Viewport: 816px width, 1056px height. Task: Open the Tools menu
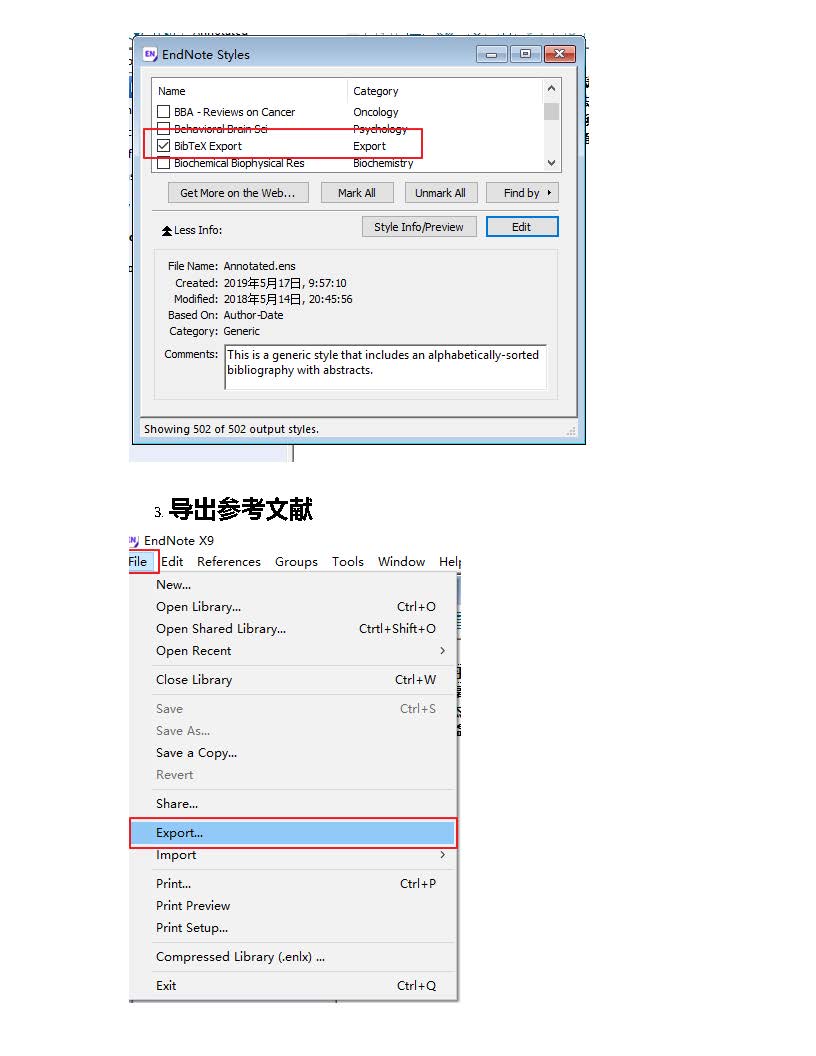tap(347, 562)
